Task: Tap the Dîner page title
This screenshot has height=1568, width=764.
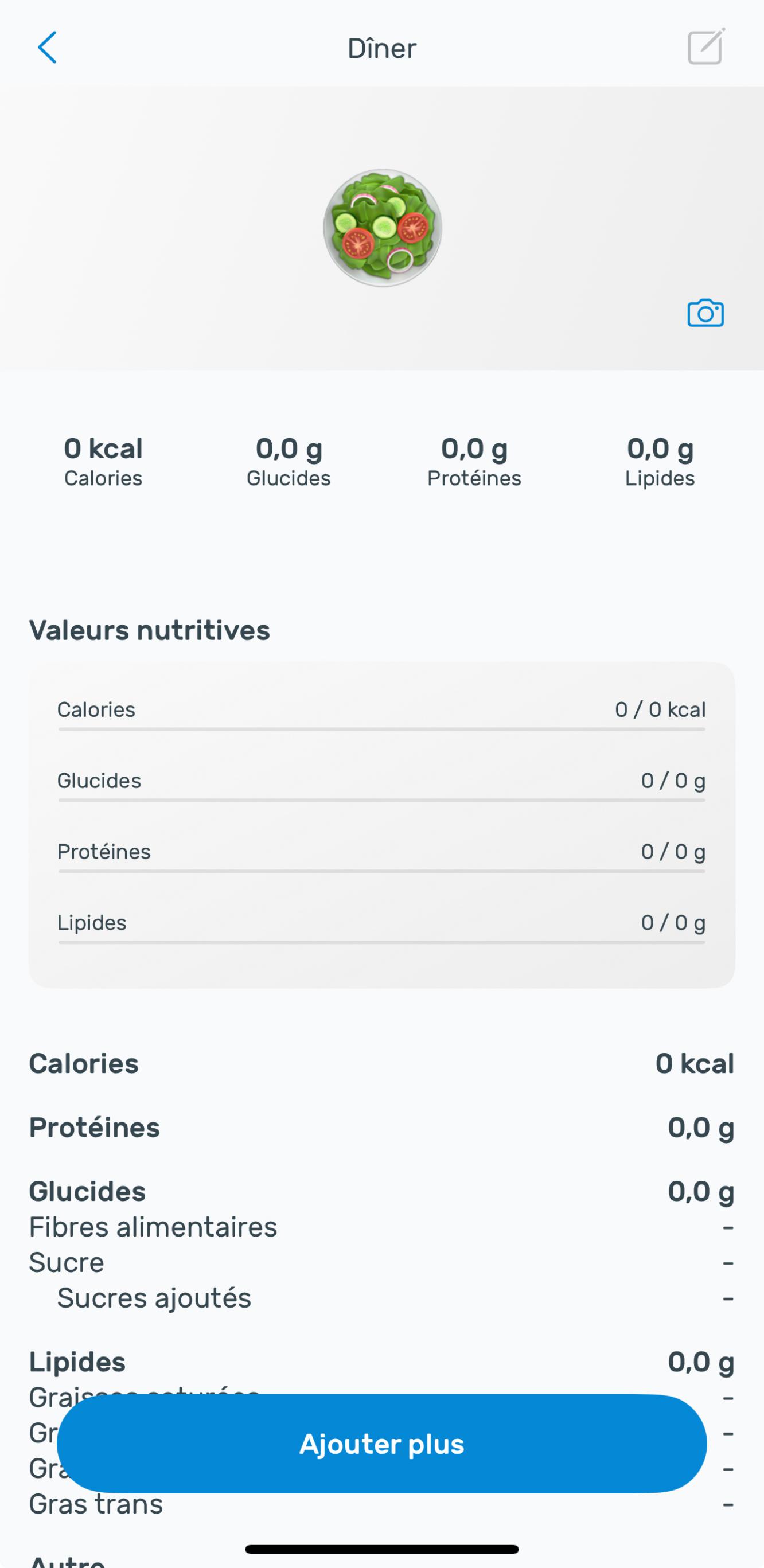Action: coord(381,49)
